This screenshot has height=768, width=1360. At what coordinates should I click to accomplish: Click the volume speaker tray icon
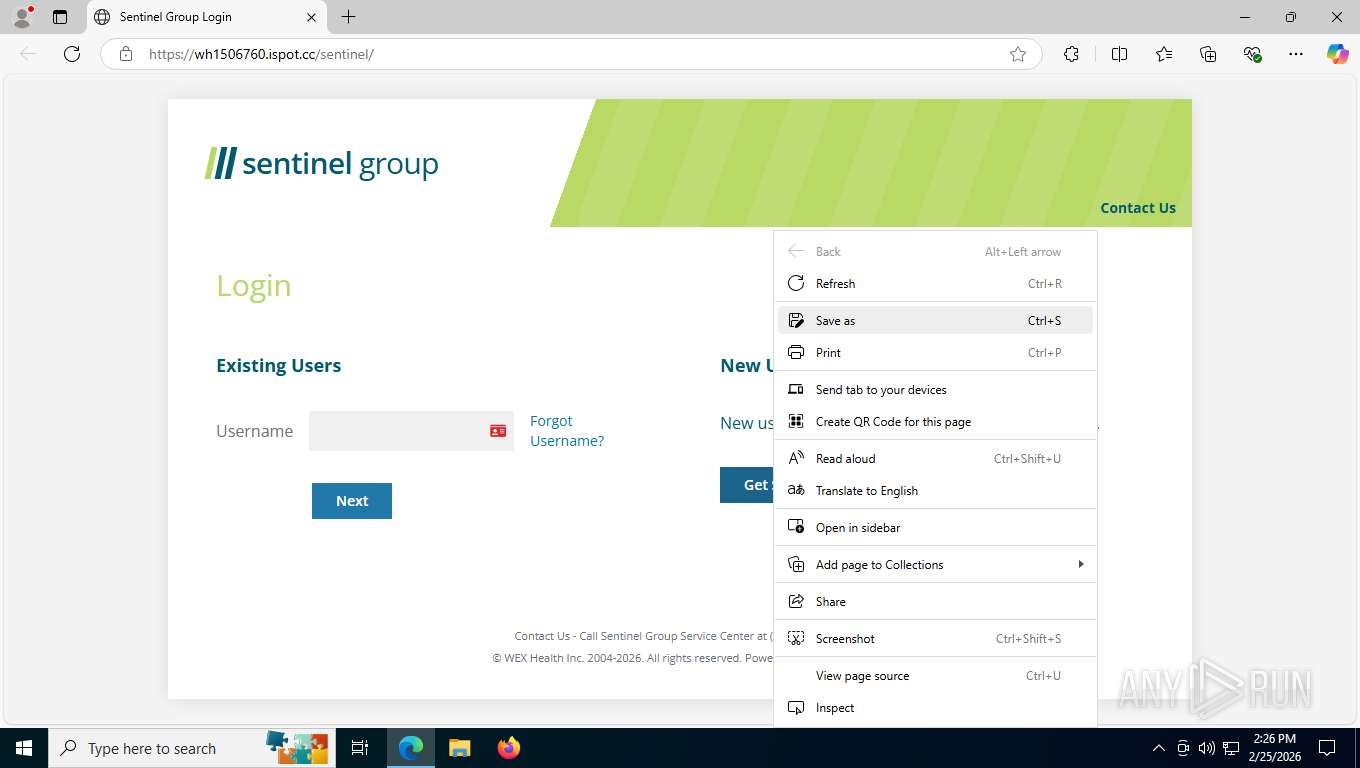pyautogui.click(x=1206, y=748)
